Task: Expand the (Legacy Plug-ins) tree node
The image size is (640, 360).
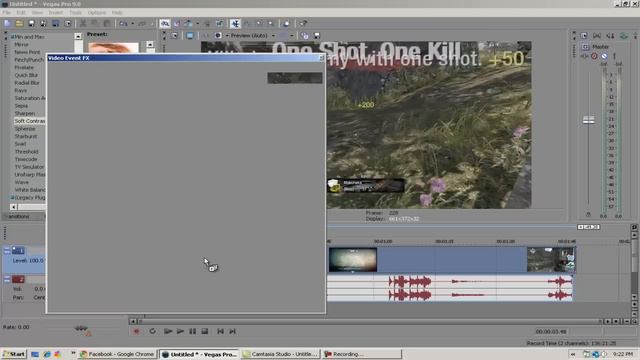Action: point(12,198)
